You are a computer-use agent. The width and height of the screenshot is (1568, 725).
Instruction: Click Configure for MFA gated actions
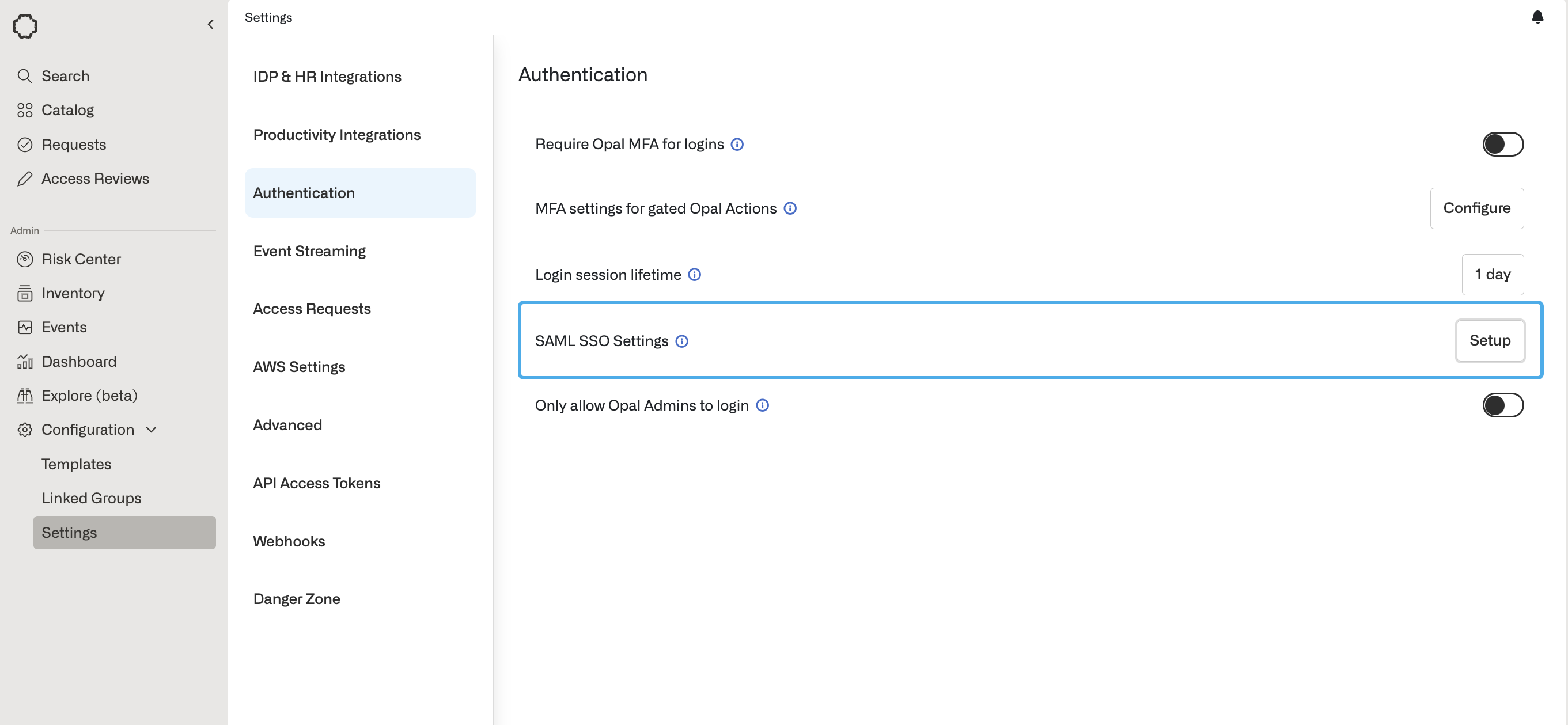1476,208
